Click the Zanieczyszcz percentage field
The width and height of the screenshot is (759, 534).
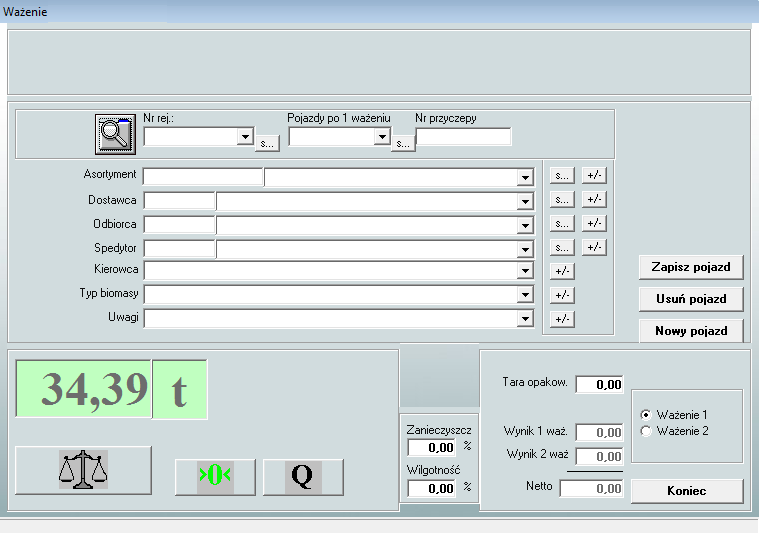(432, 447)
